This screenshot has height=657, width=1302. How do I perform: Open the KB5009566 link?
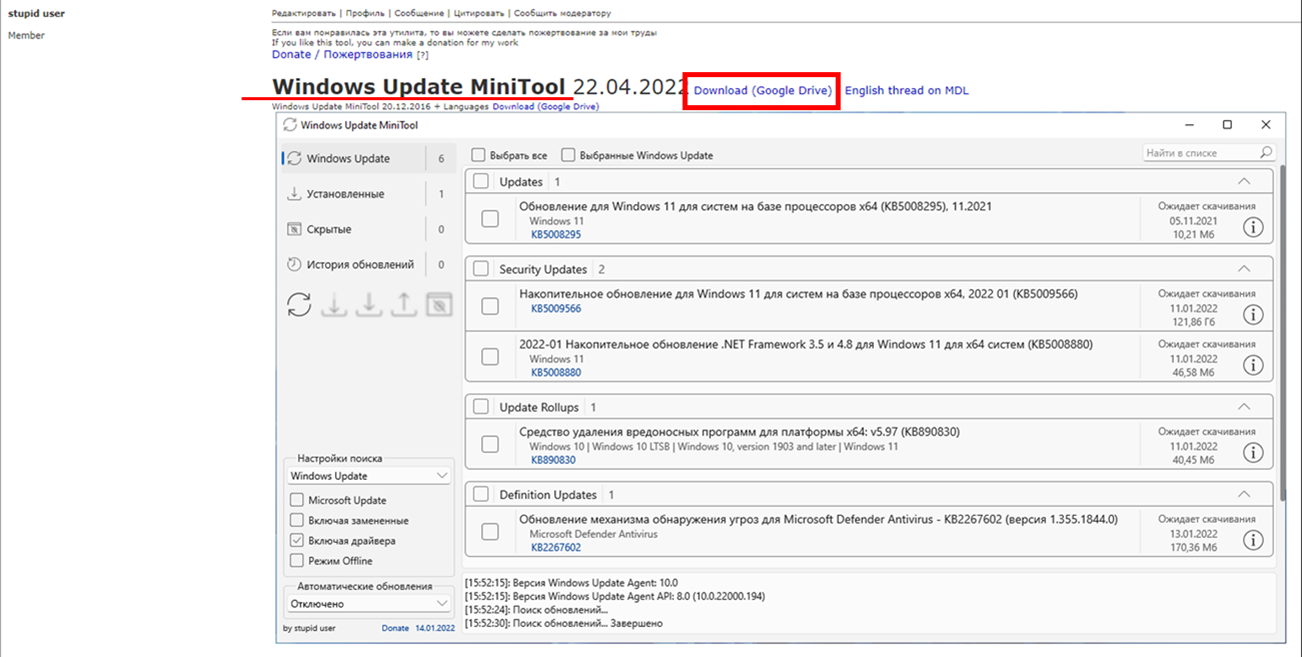[x=556, y=309]
